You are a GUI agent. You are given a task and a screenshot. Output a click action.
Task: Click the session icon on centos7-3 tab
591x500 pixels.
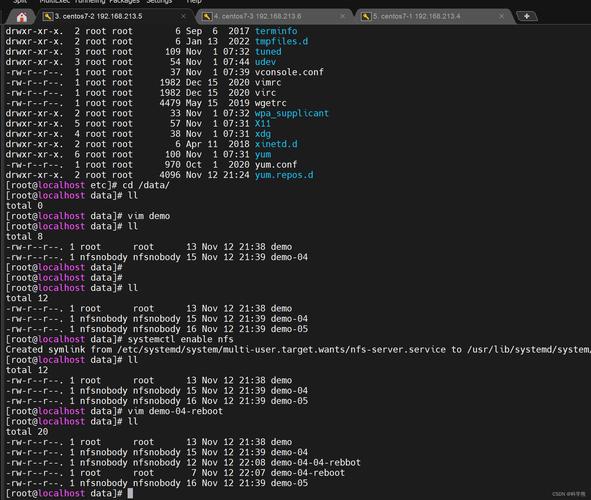point(207,16)
